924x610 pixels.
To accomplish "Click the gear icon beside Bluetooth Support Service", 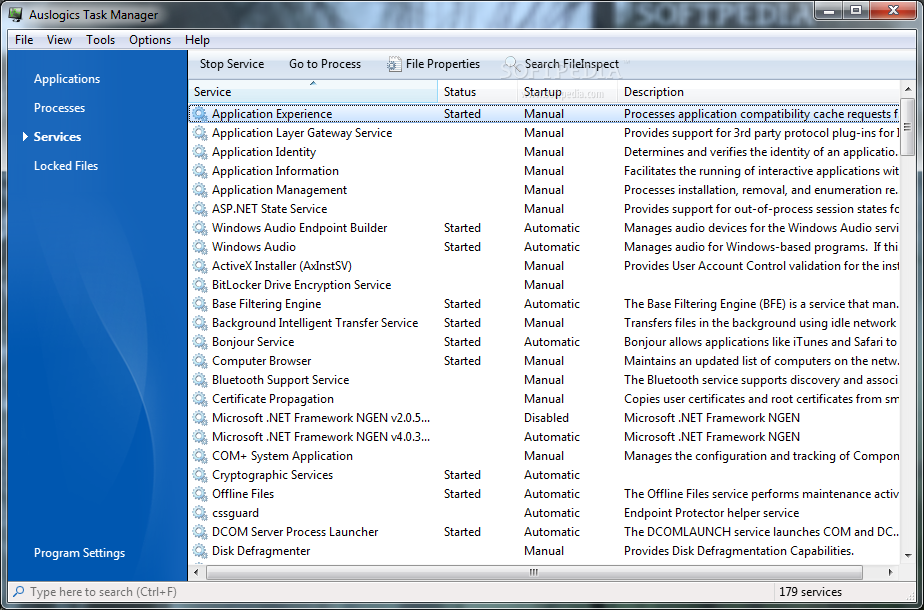I will pos(200,380).
